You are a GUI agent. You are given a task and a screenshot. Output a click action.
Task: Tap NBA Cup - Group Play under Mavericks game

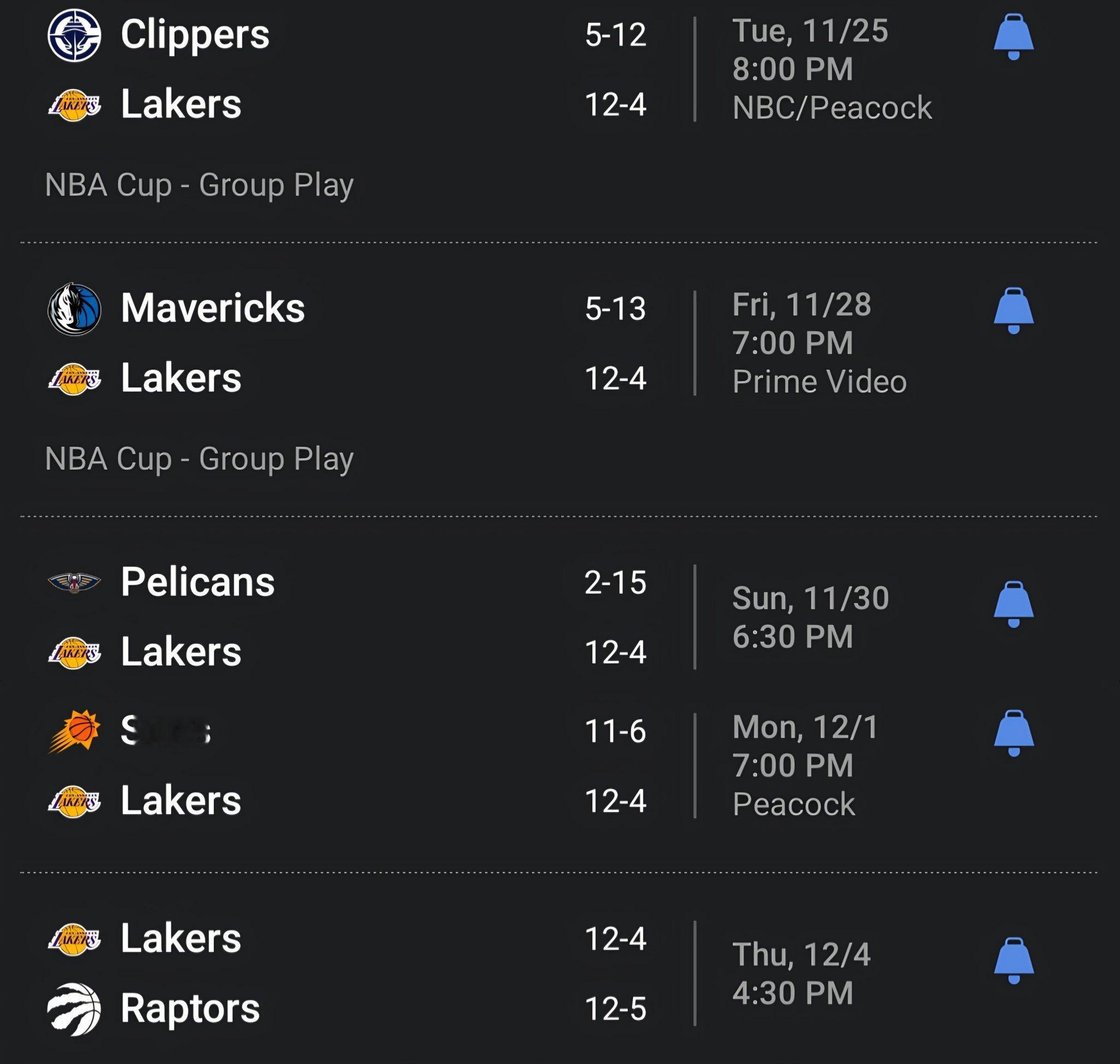click(x=199, y=458)
